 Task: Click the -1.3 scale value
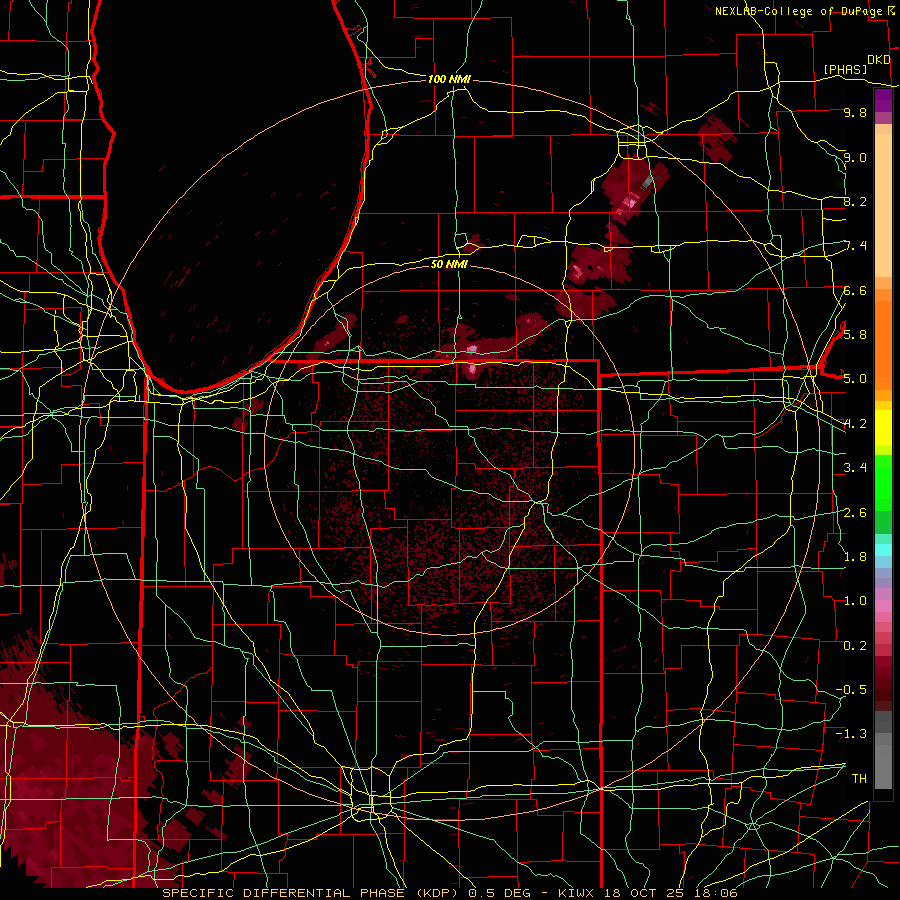coord(851,734)
